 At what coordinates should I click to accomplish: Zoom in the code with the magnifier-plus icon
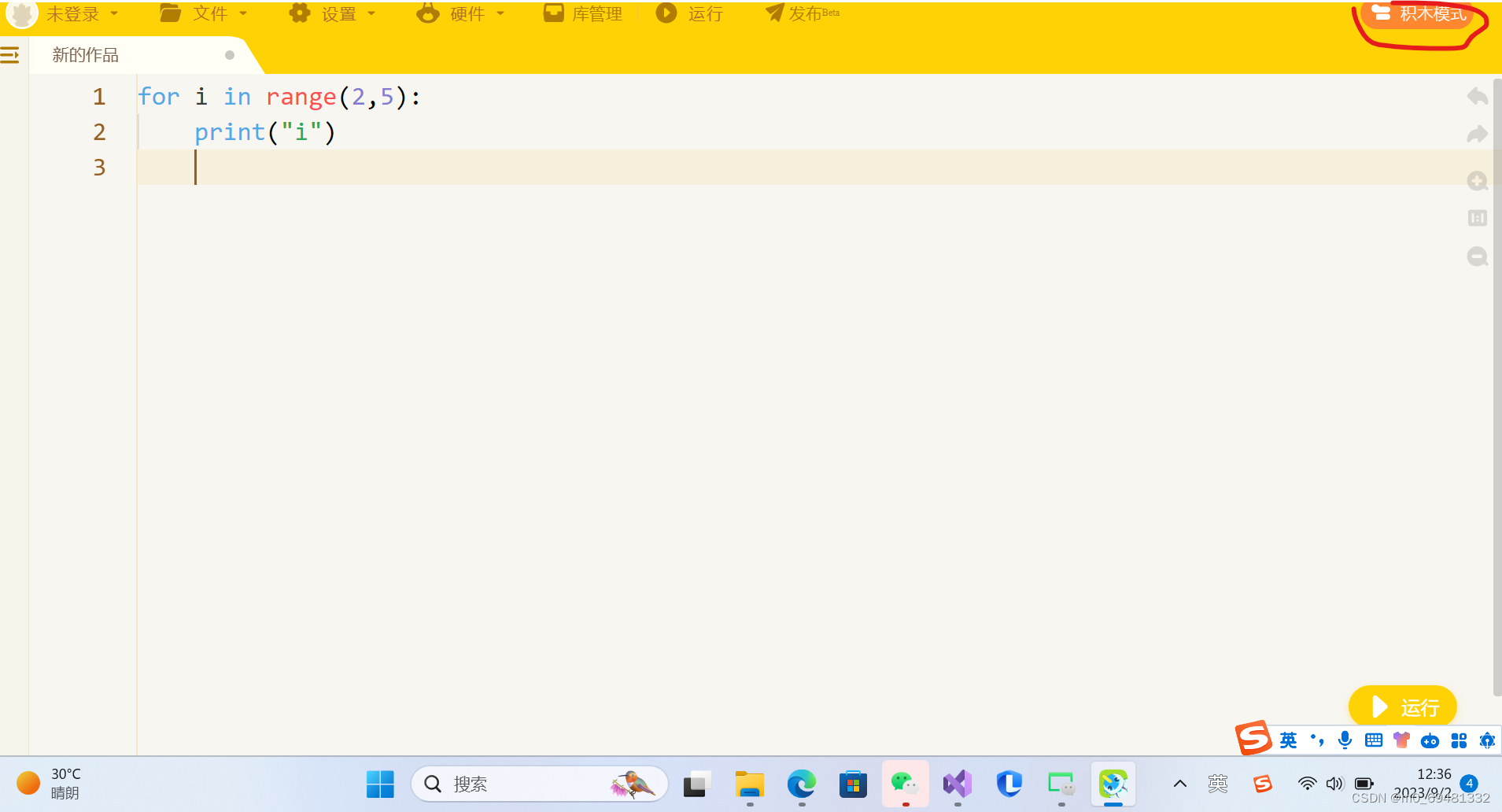(x=1477, y=180)
